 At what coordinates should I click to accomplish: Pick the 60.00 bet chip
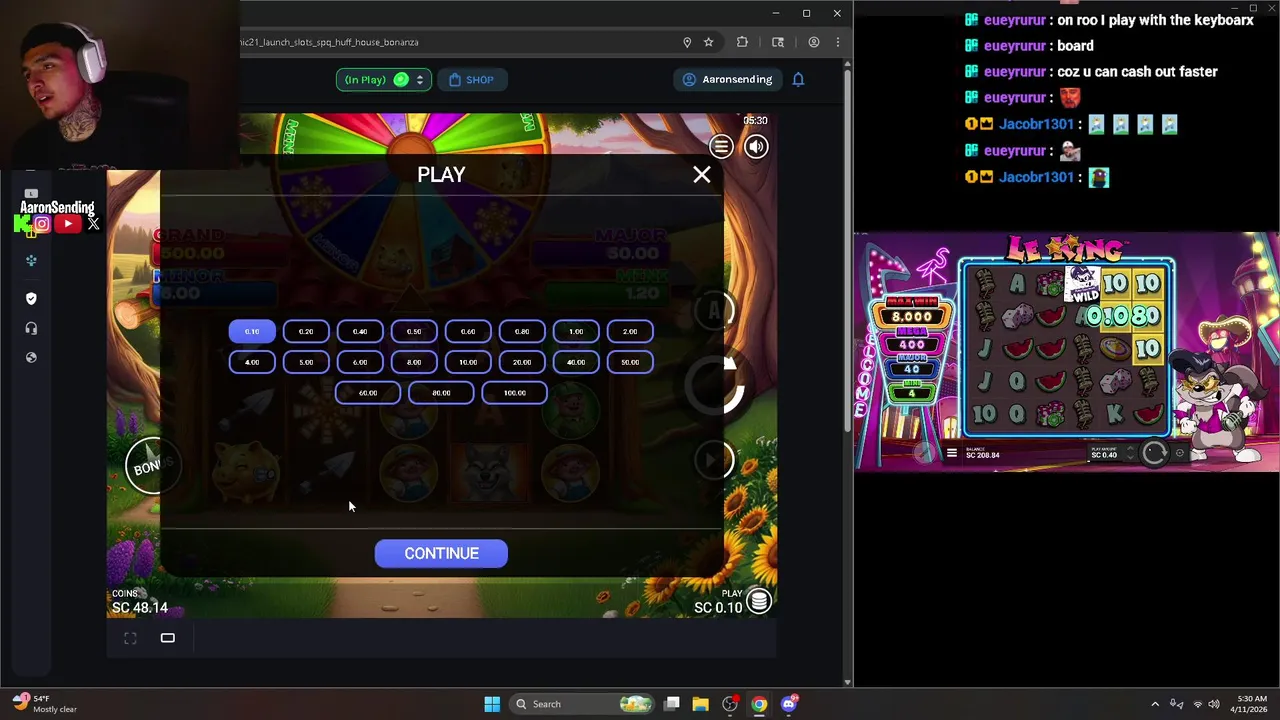368,393
